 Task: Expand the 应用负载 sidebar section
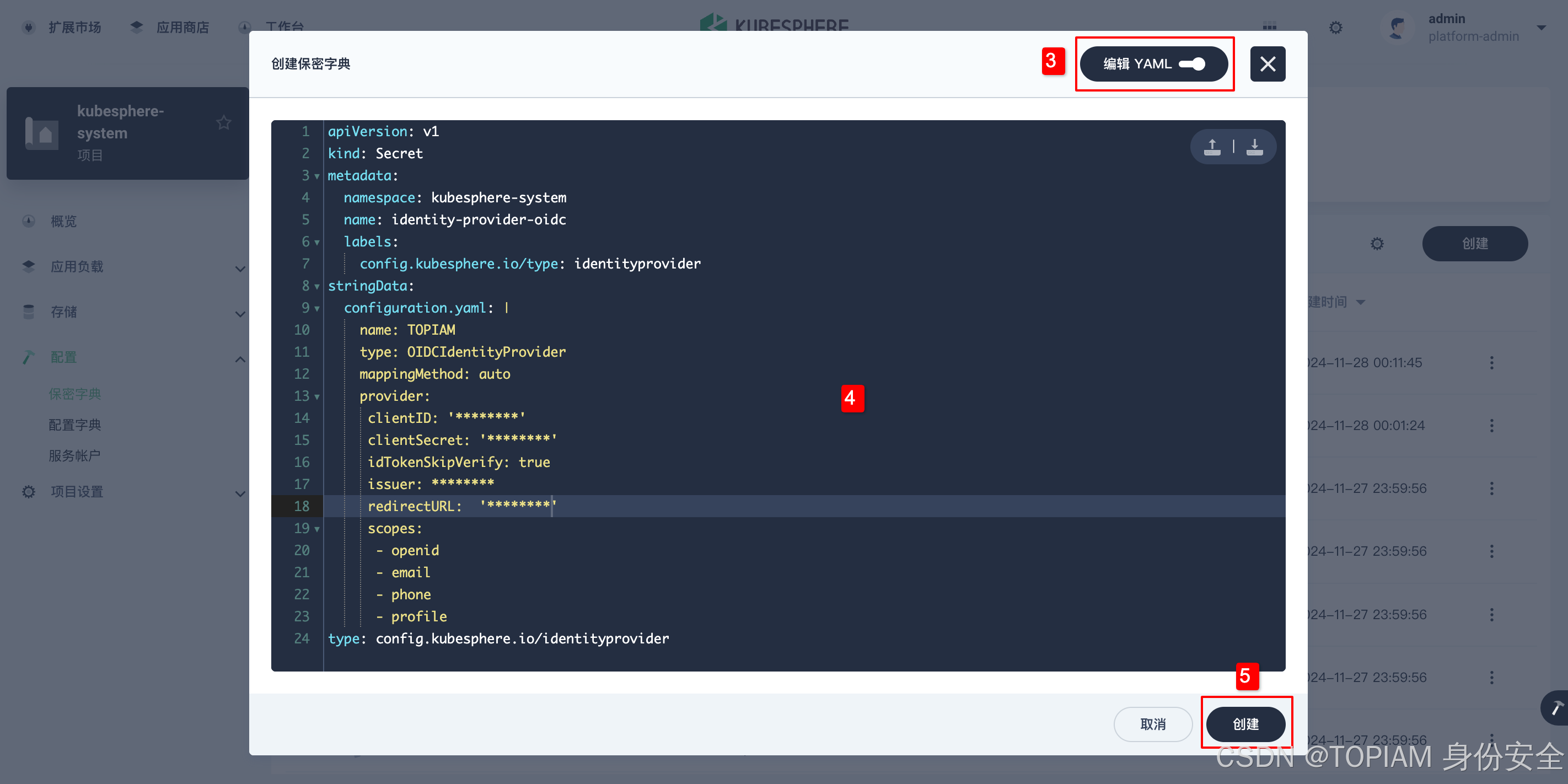(x=240, y=268)
